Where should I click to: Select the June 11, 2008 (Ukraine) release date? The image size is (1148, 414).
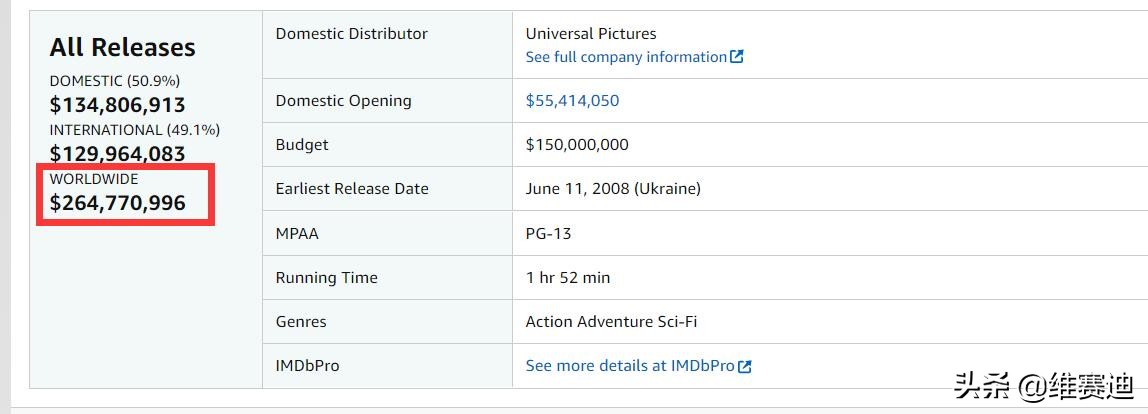tap(613, 189)
